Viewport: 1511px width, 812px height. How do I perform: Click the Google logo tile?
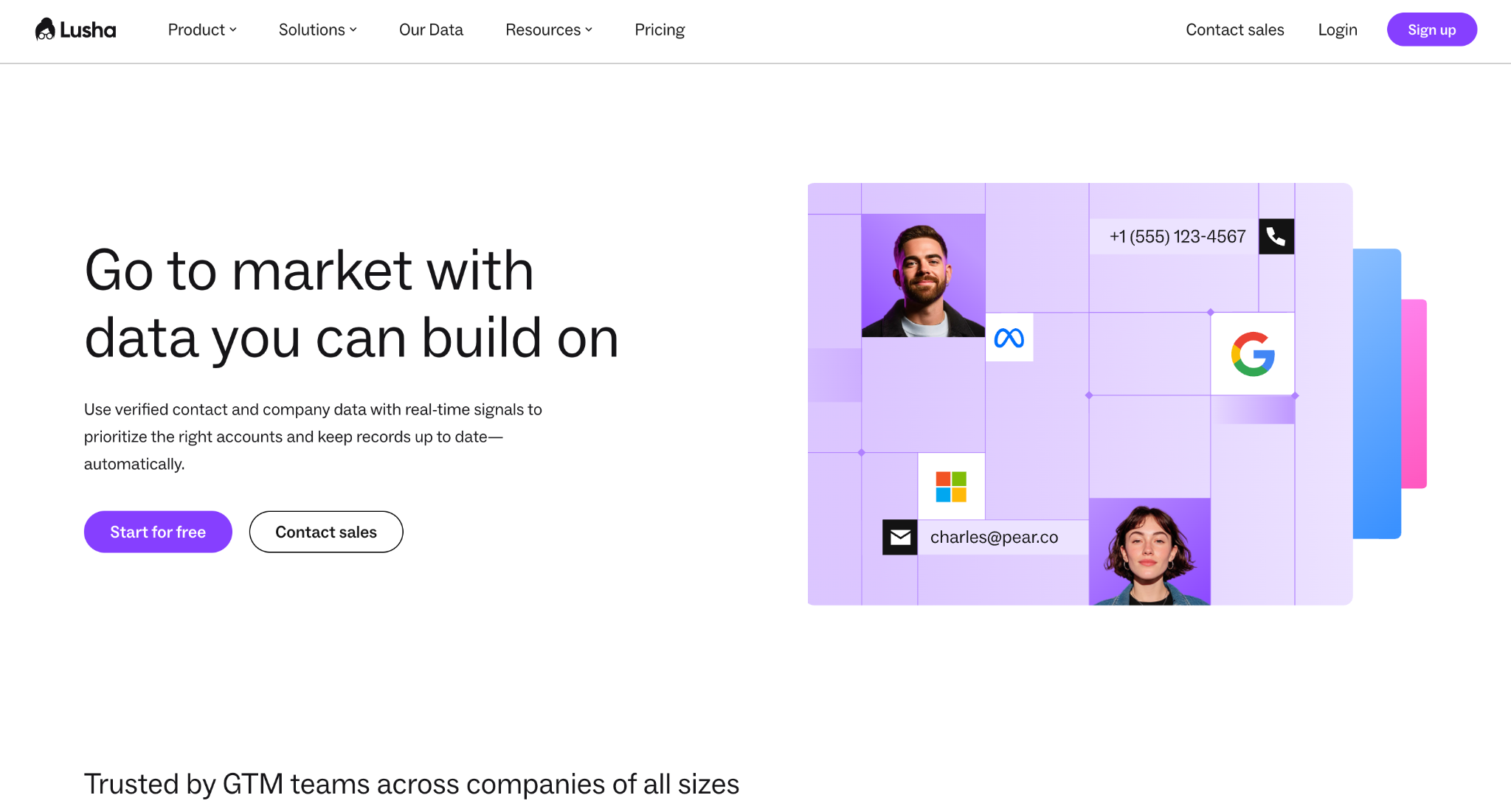point(1253,354)
